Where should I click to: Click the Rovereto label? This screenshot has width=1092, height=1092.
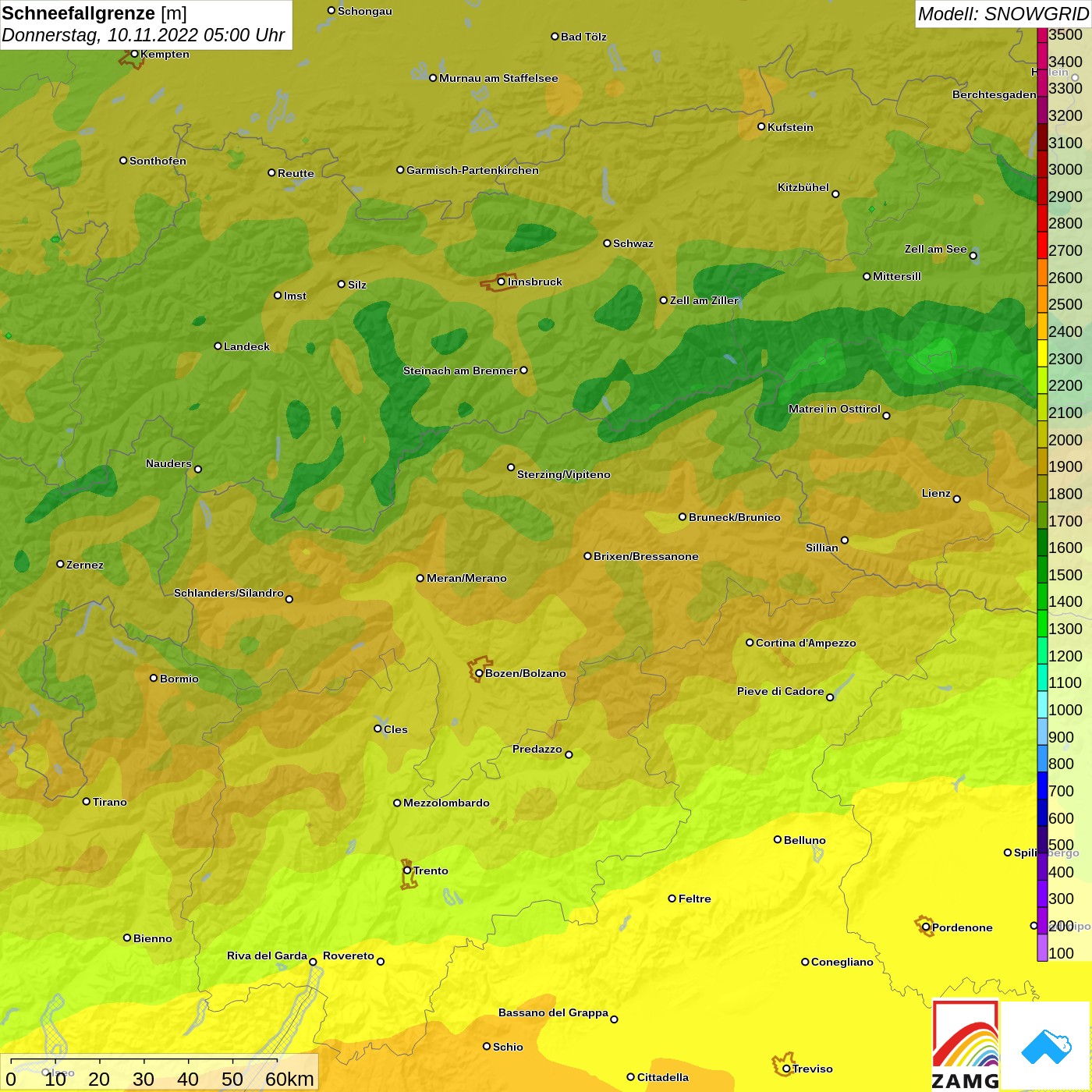tap(349, 955)
